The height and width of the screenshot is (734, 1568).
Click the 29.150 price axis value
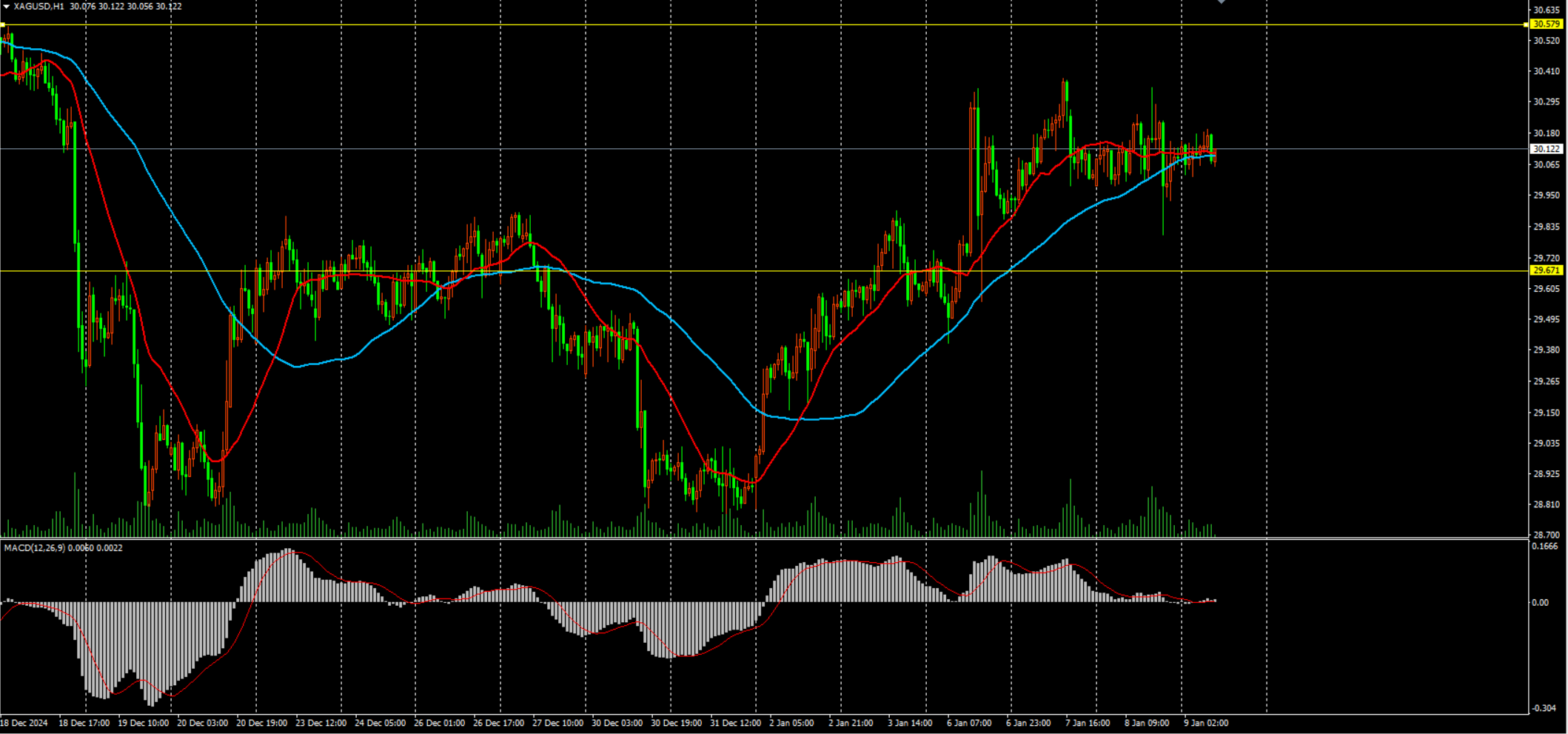pos(1546,413)
